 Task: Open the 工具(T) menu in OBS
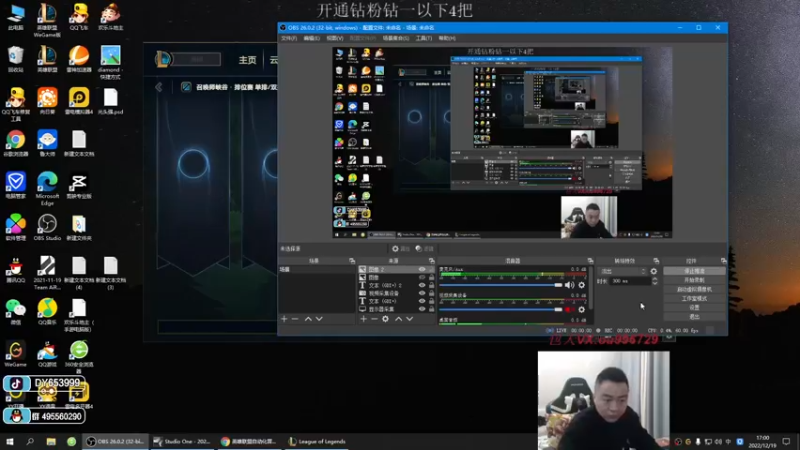pos(423,38)
